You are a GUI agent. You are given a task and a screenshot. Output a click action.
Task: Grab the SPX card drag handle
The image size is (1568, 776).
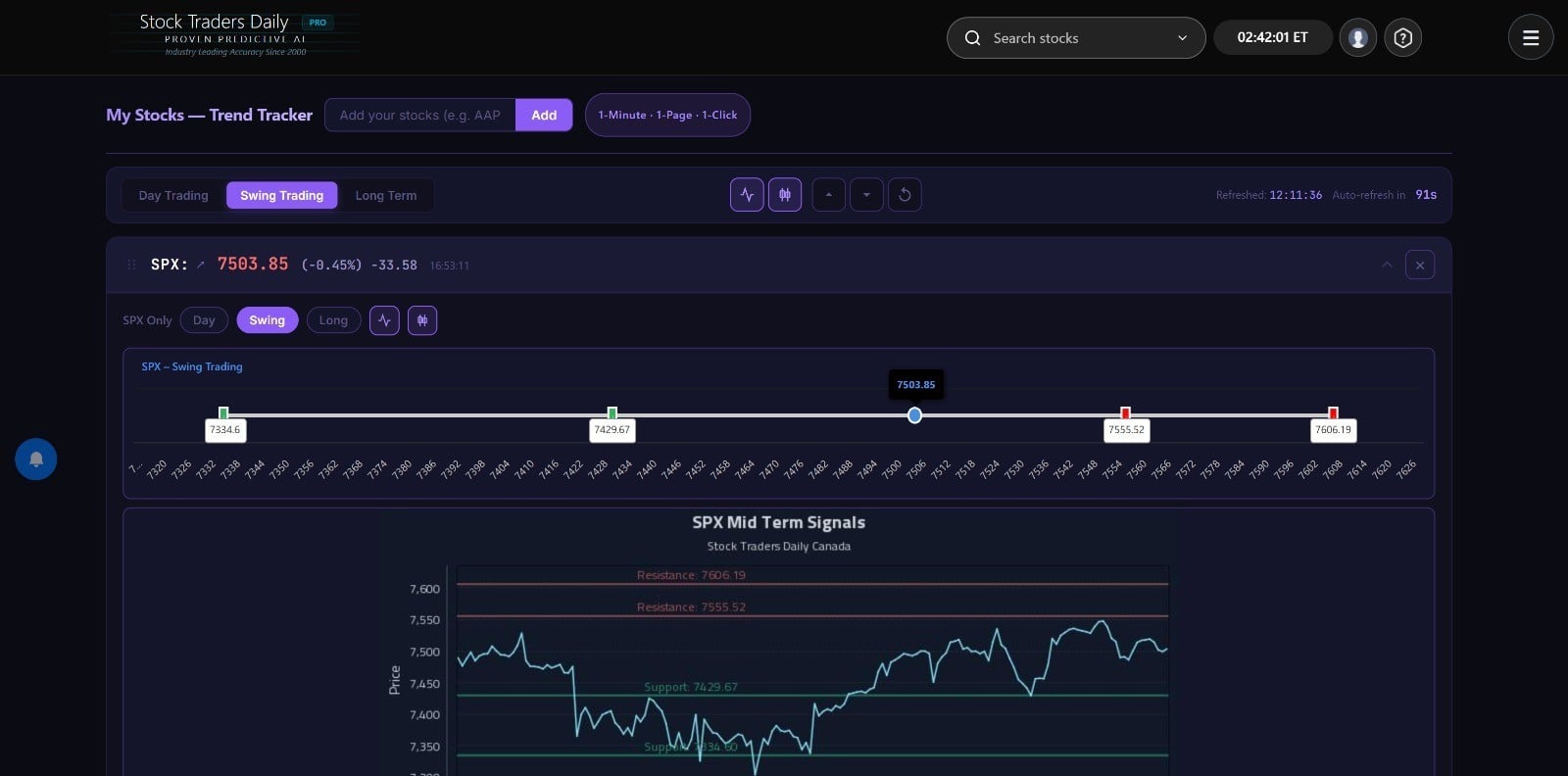[x=131, y=265]
